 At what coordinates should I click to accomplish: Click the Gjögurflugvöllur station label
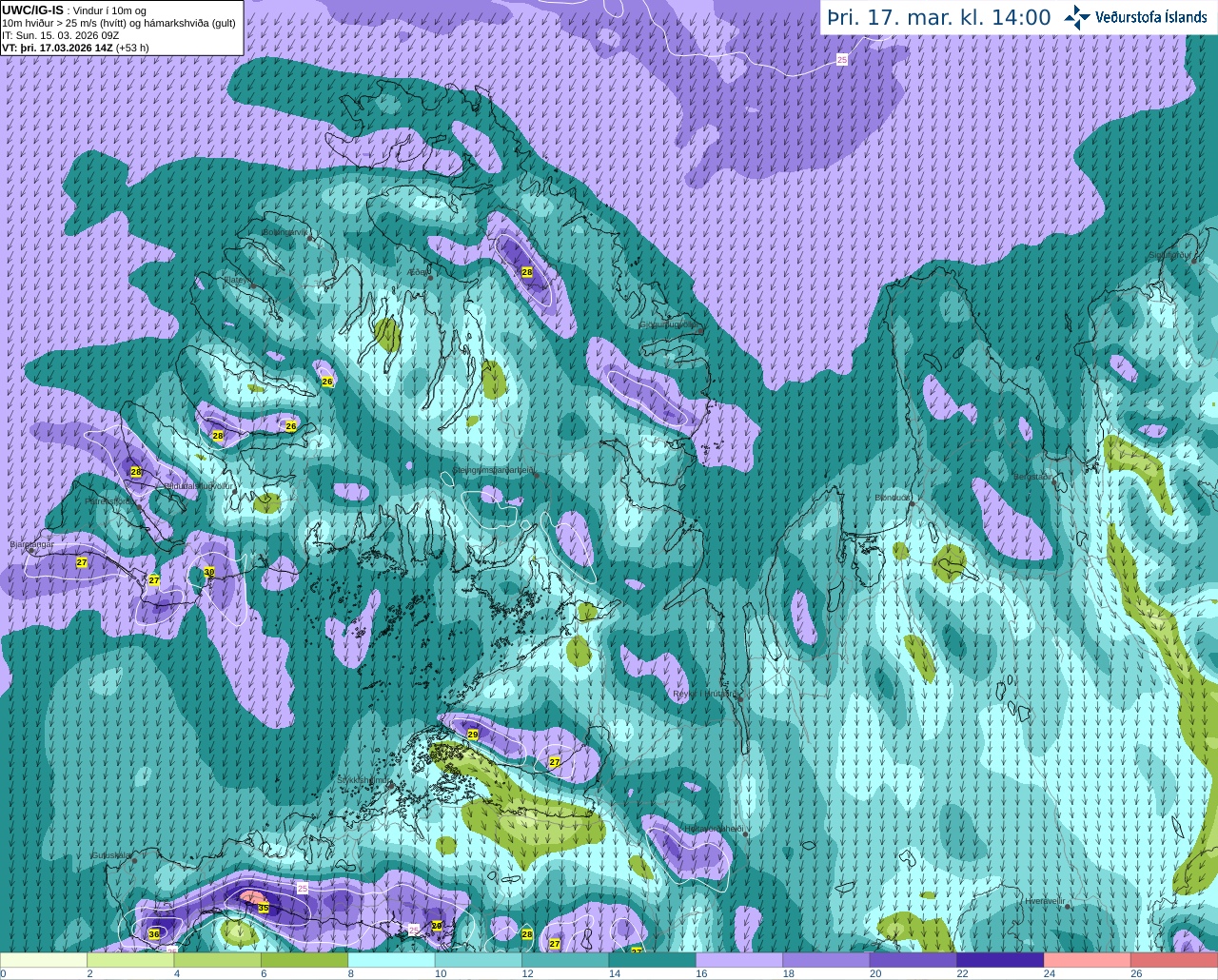click(x=670, y=324)
